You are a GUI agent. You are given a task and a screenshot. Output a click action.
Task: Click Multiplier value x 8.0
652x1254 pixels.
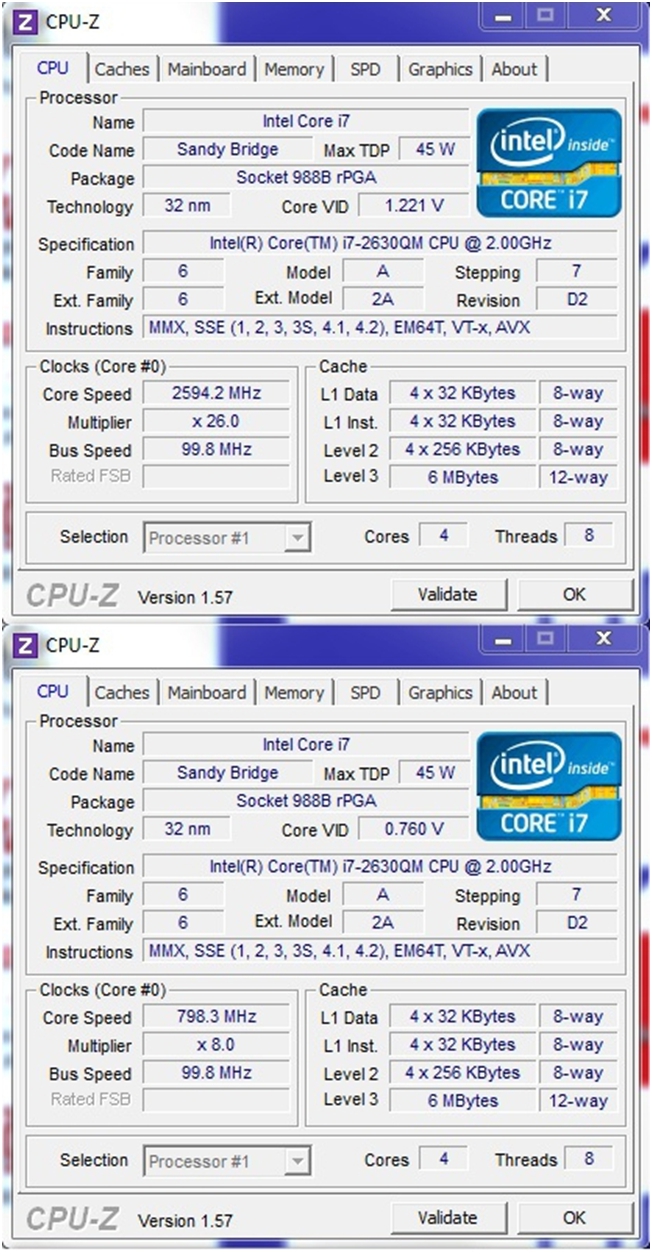pos(217,1044)
